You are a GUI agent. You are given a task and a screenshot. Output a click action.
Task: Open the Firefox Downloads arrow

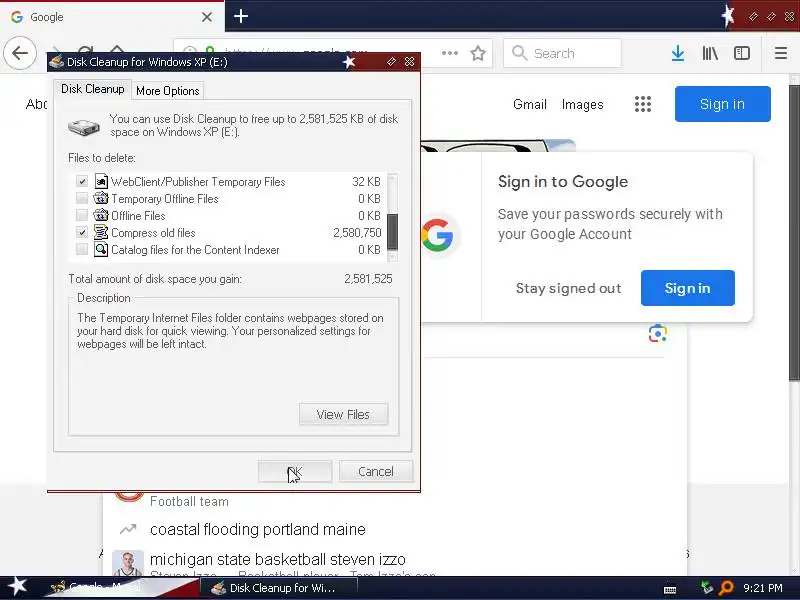point(678,53)
